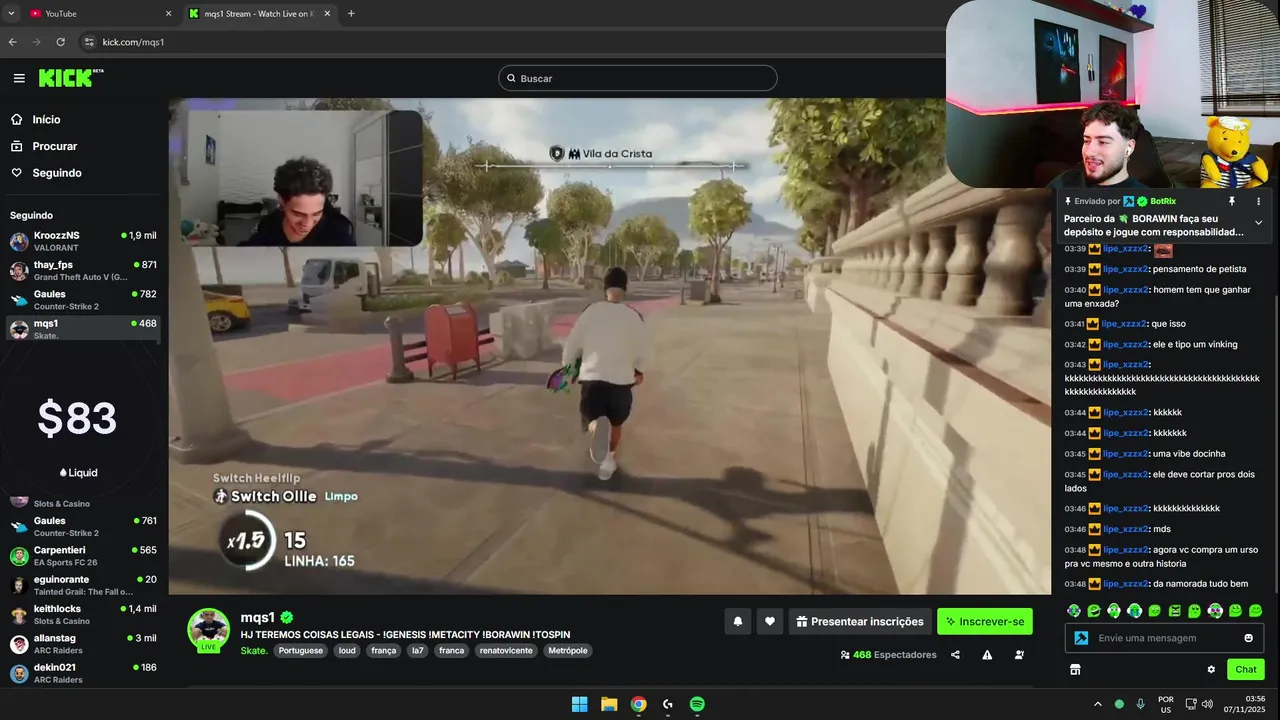Click the mqs1 streamer avatar
The width and height of the screenshot is (1280, 720).
coord(208,629)
